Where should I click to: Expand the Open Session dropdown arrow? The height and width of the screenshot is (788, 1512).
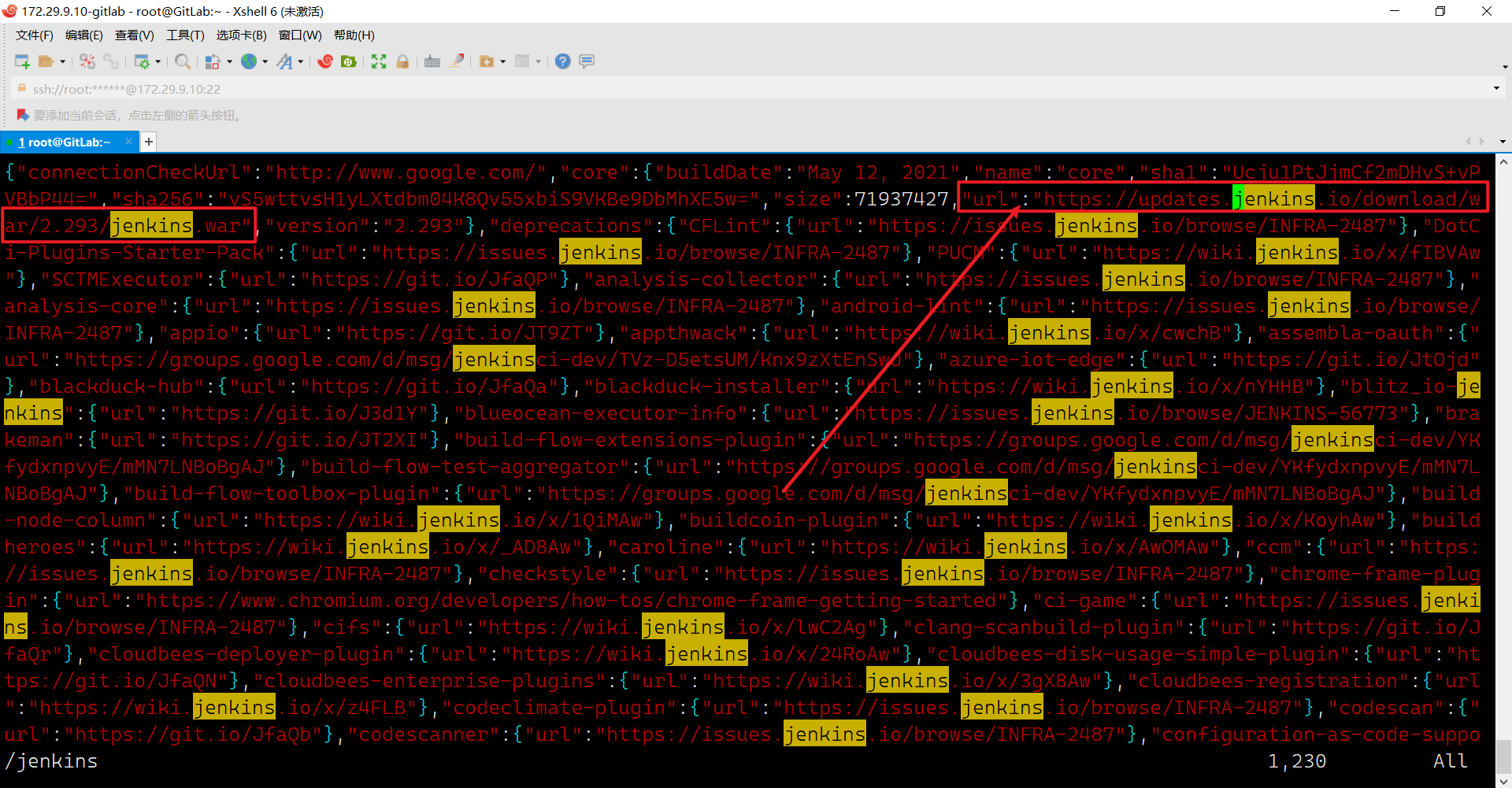pyautogui.click(x=62, y=61)
